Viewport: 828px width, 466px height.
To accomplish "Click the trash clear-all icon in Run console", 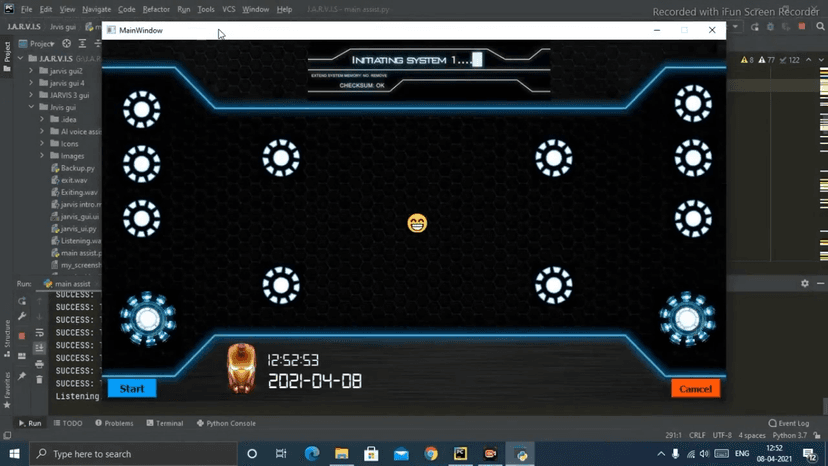I will pos(40,379).
